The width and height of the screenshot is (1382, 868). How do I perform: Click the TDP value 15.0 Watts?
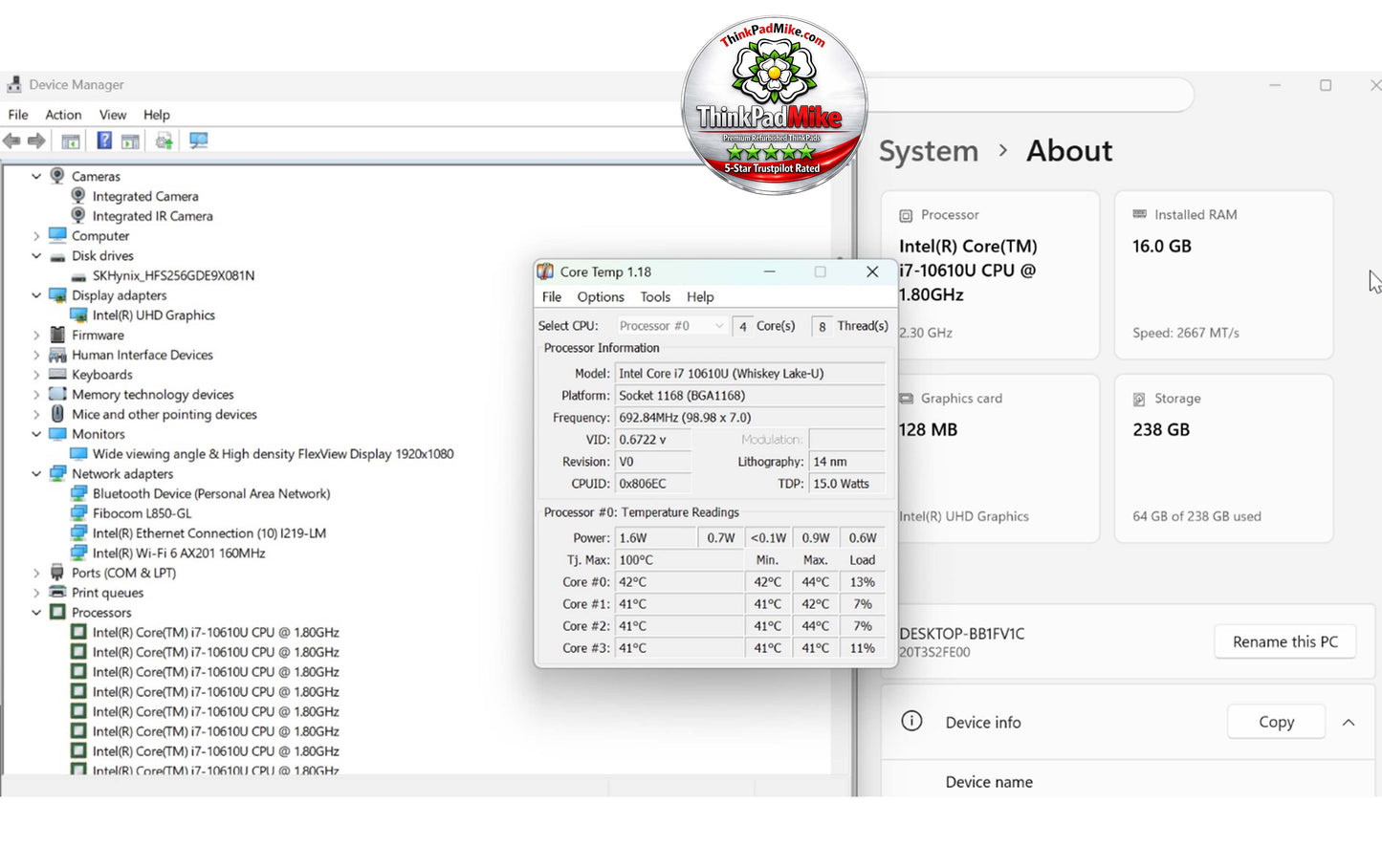tap(847, 484)
